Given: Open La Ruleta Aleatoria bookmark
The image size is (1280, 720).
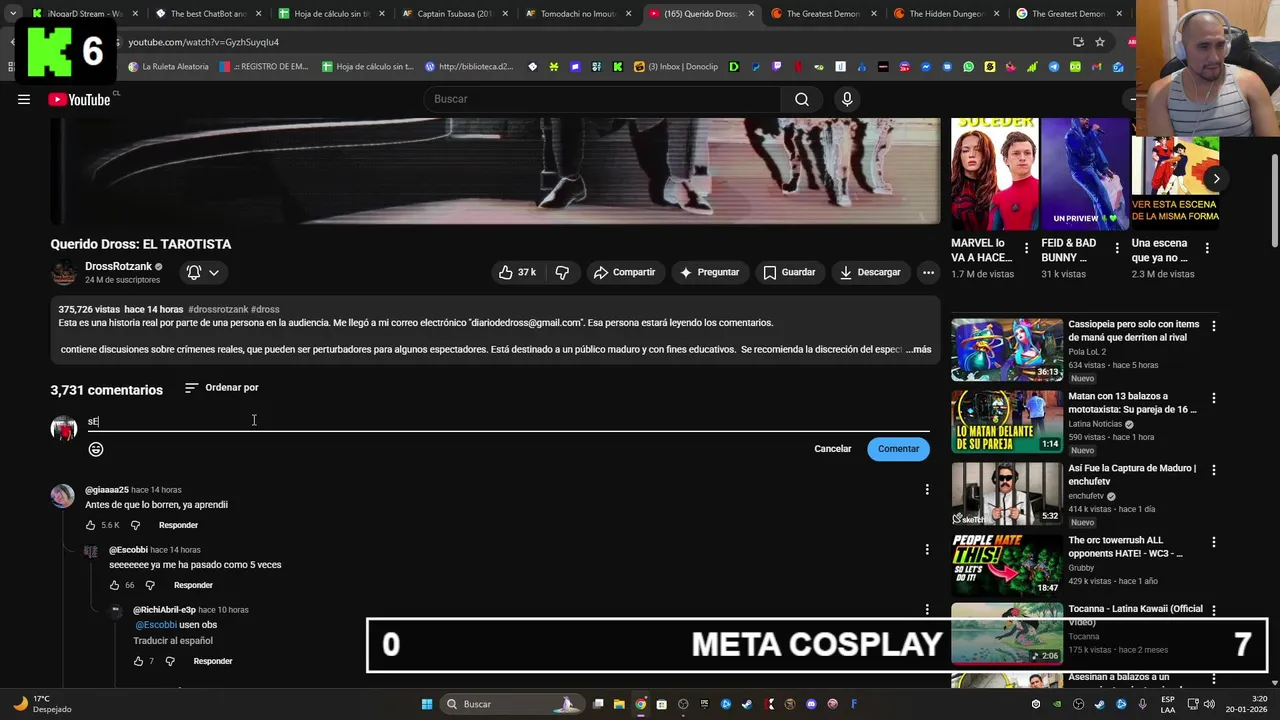Looking at the screenshot, I should click(168, 67).
